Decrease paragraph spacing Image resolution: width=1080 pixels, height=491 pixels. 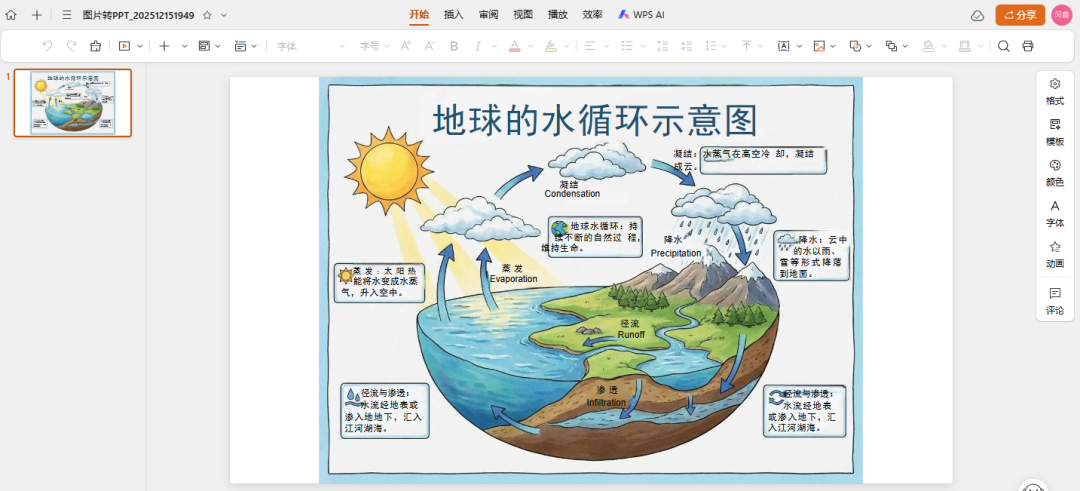pos(686,46)
